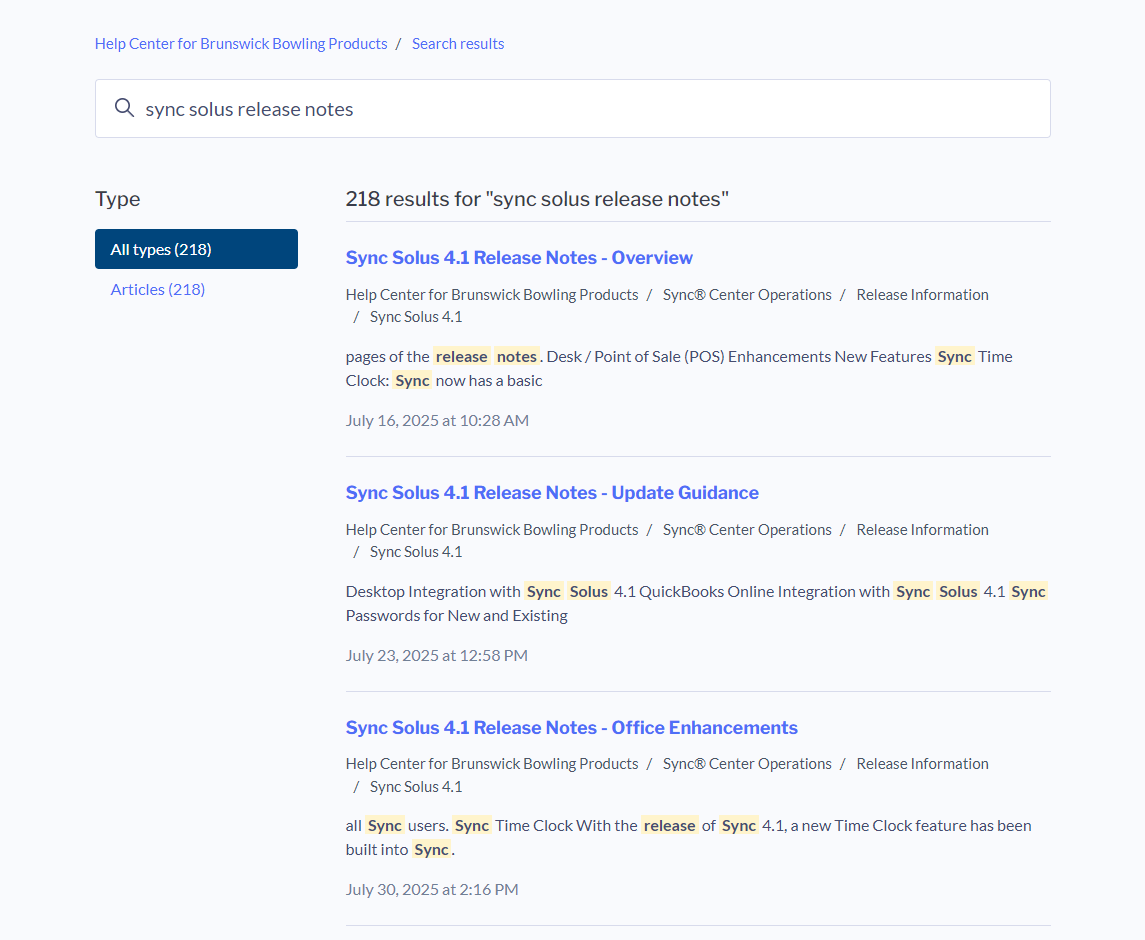This screenshot has width=1145, height=940.
Task: Click Release Information path under Update Guidance result
Action: 922,530
